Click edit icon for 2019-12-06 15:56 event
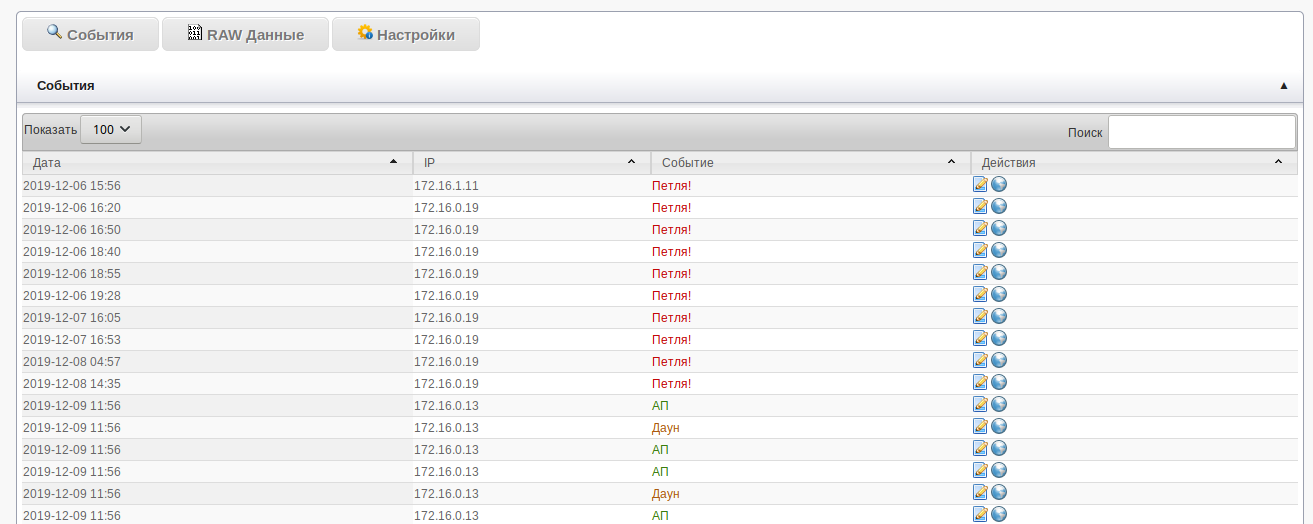 tap(980, 184)
